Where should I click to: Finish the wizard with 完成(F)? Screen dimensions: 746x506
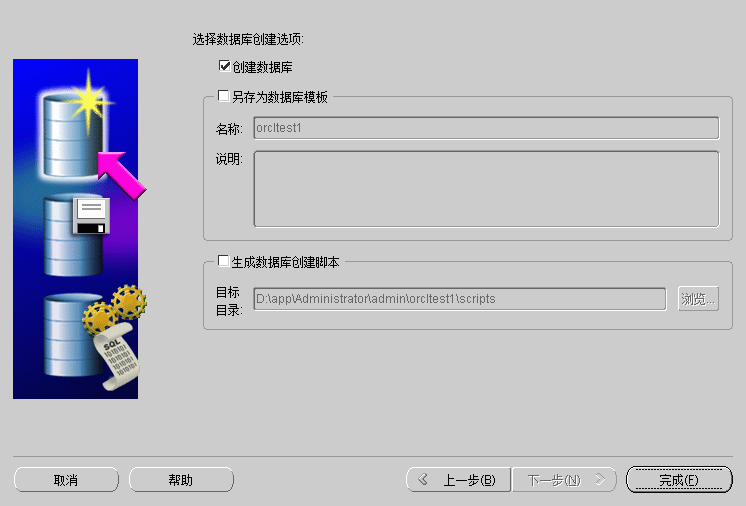coord(679,479)
